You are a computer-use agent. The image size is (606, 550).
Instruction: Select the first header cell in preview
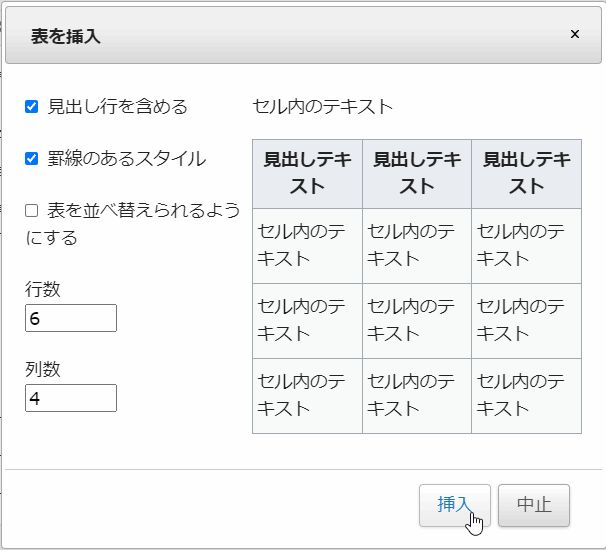(x=307, y=173)
